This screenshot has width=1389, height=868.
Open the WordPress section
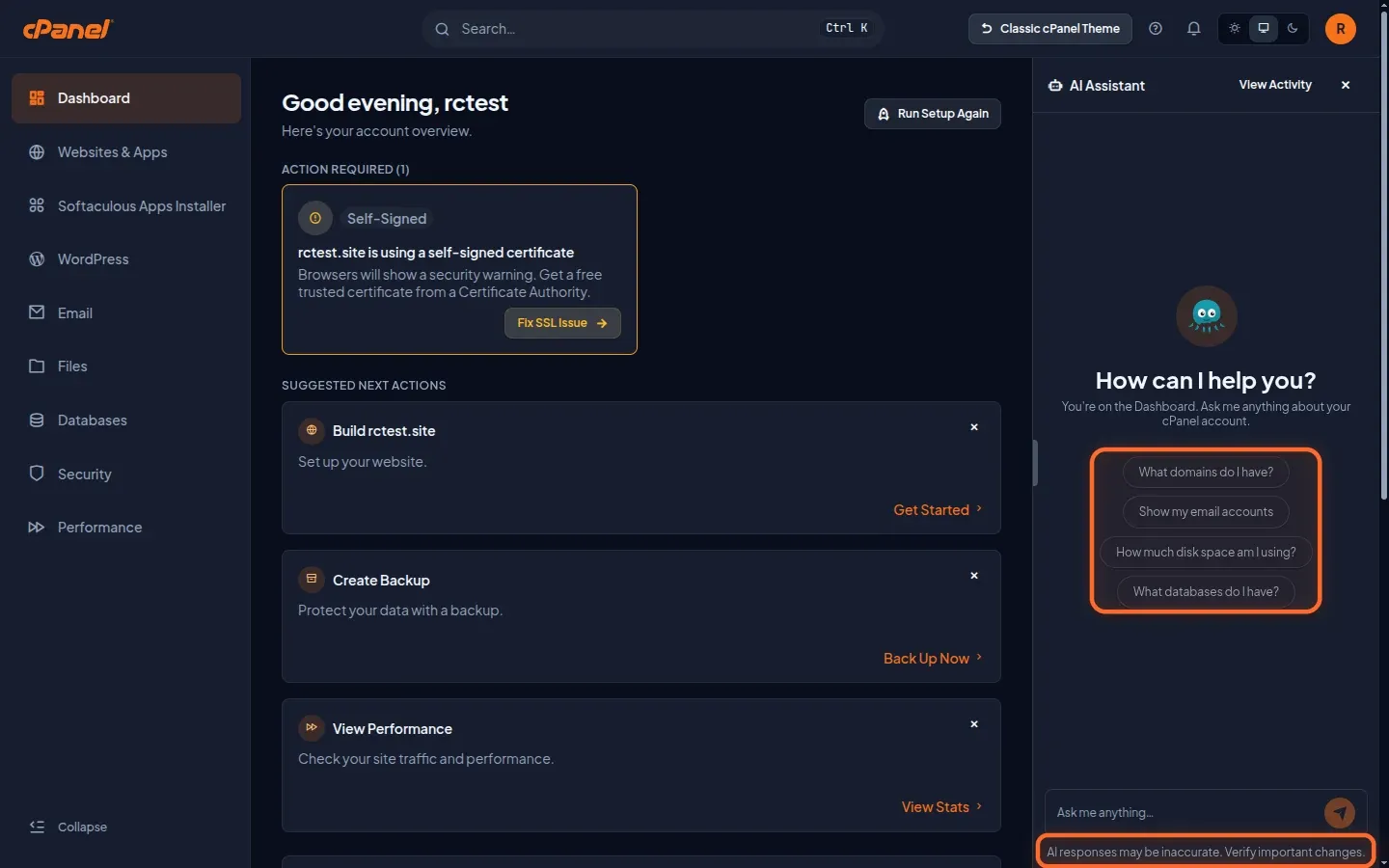(x=126, y=259)
